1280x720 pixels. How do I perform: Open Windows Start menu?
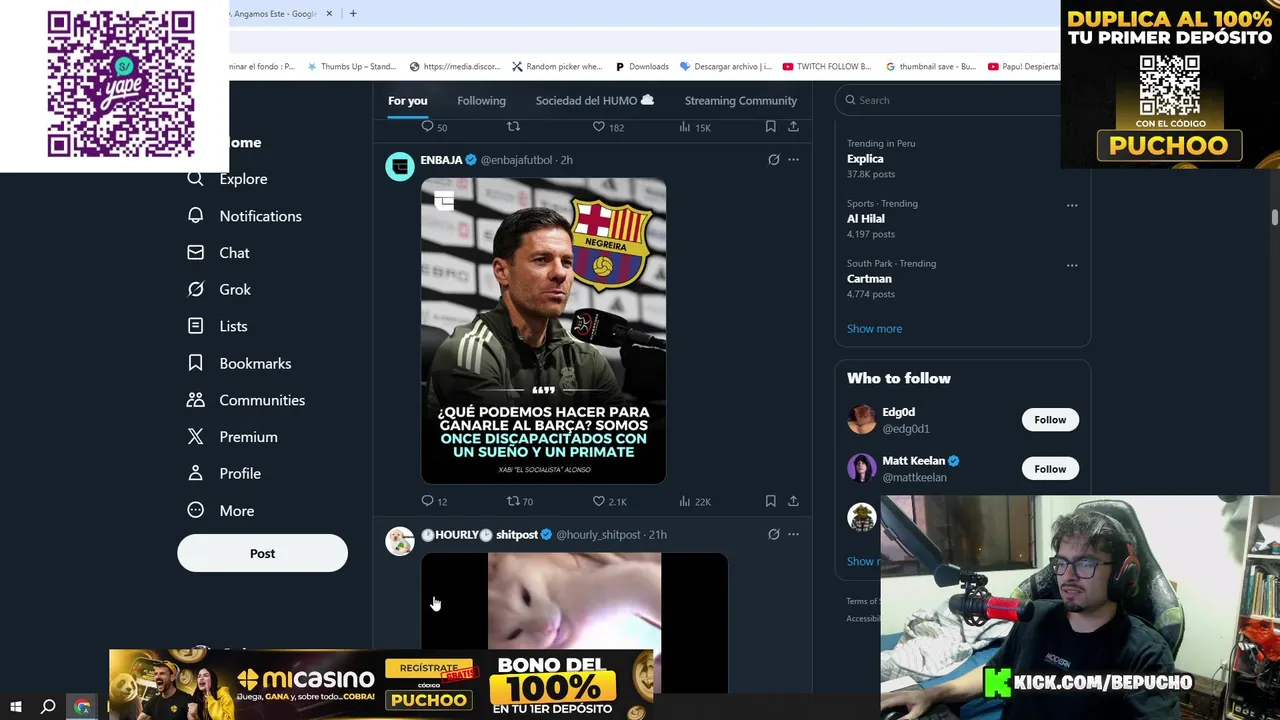16,707
